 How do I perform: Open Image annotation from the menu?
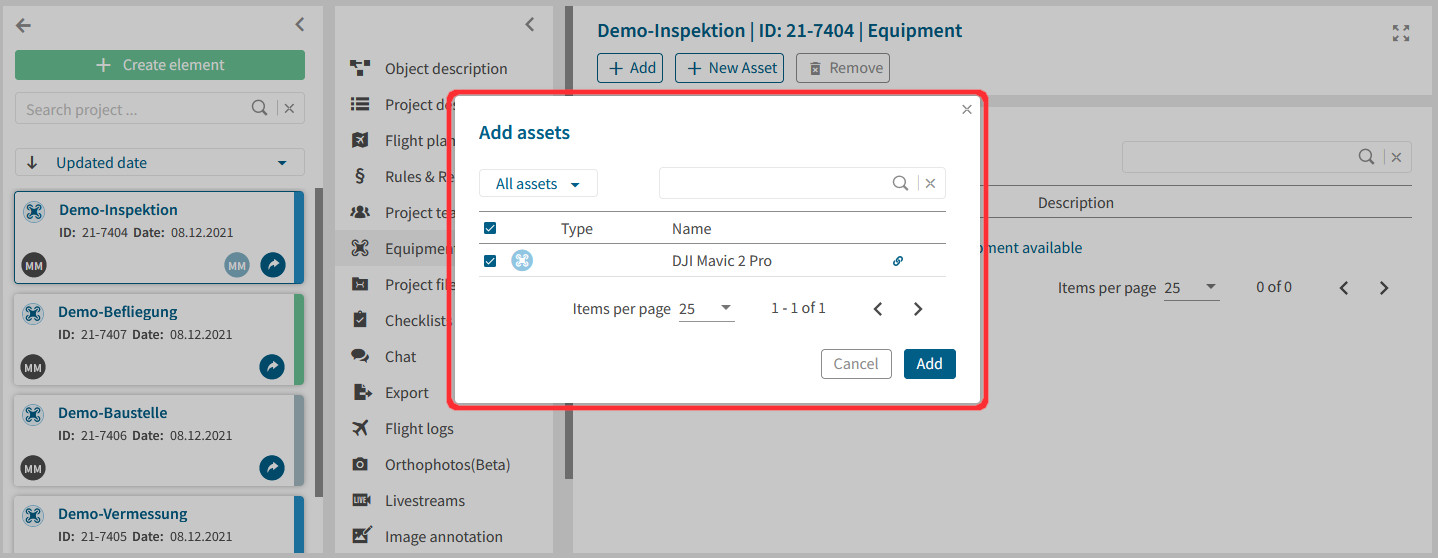point(443,537)
